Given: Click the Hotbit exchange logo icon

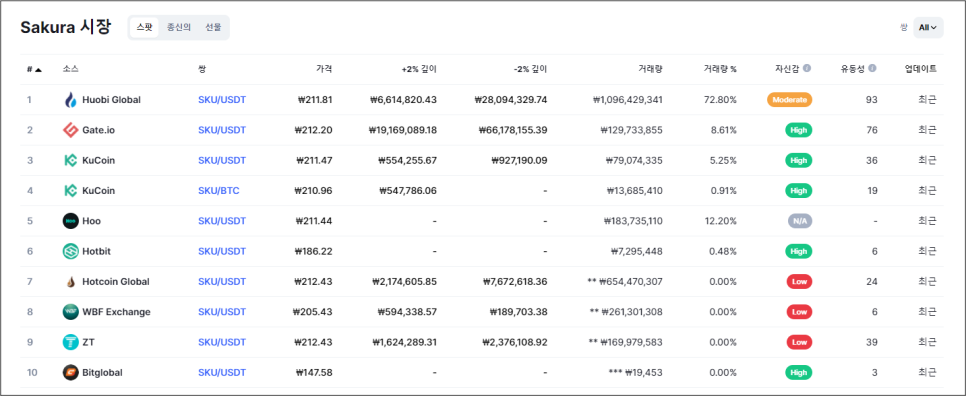Looking at the screenshot, I should click(71, 251).
